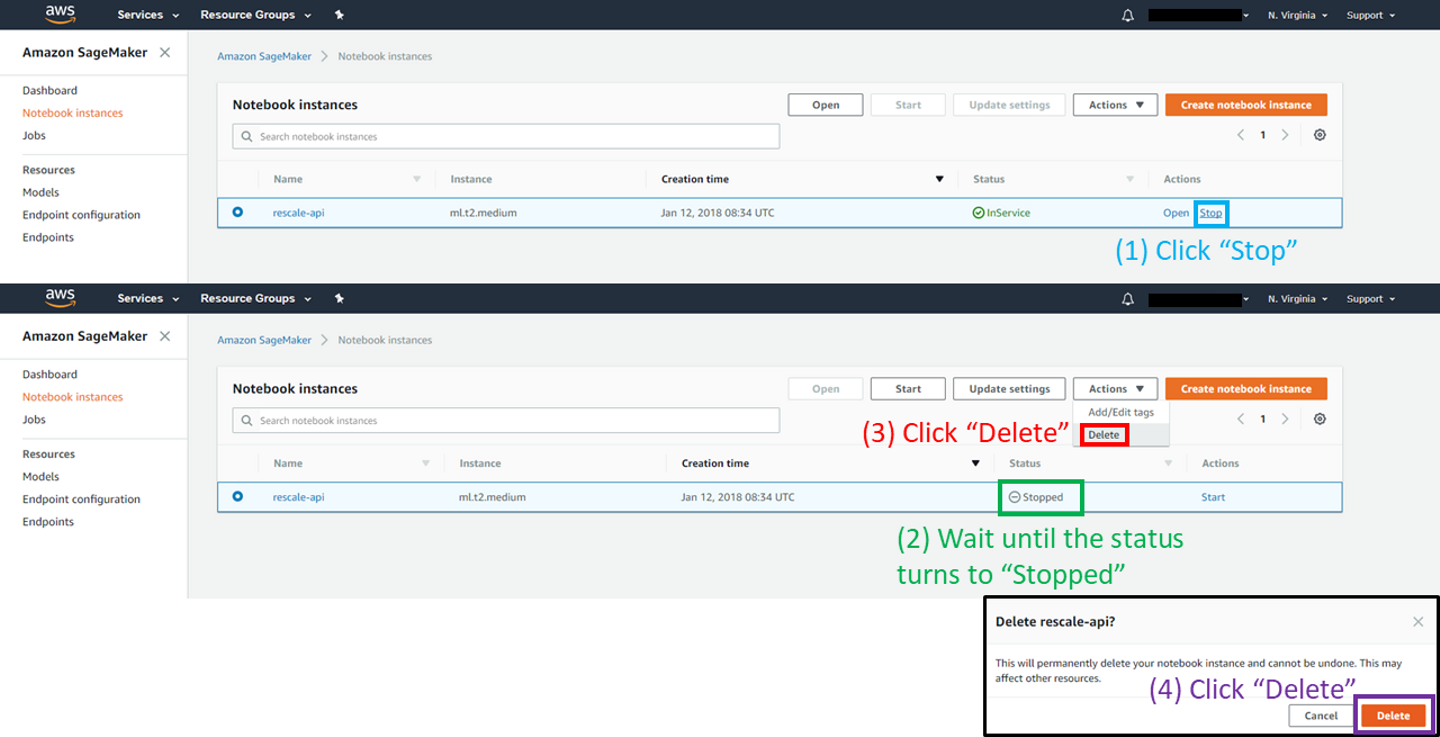Click the Start link in the Stopped row

(x=1213, y=497)
